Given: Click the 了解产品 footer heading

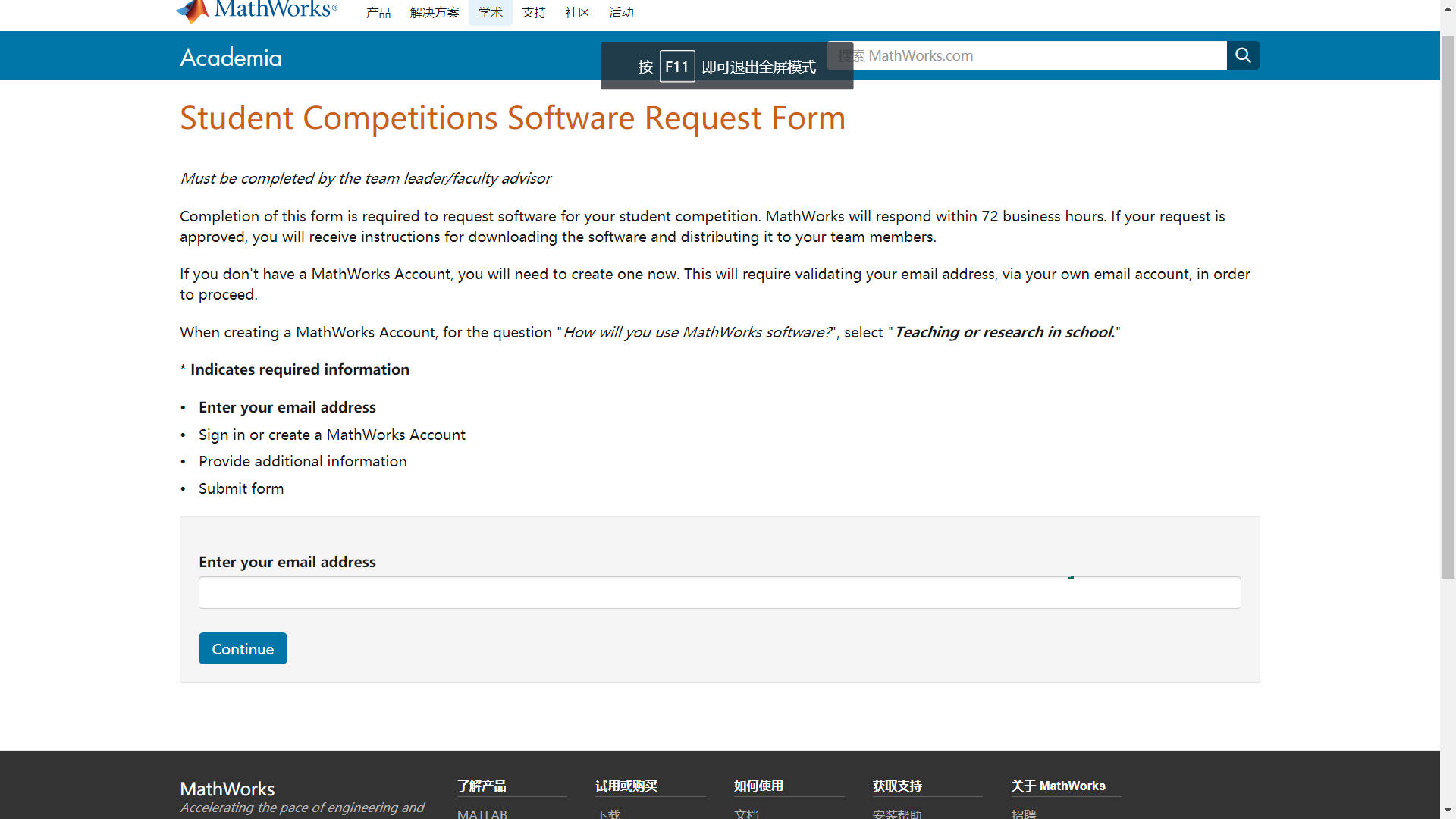Looking at the screenshot, I should [482, 786].
